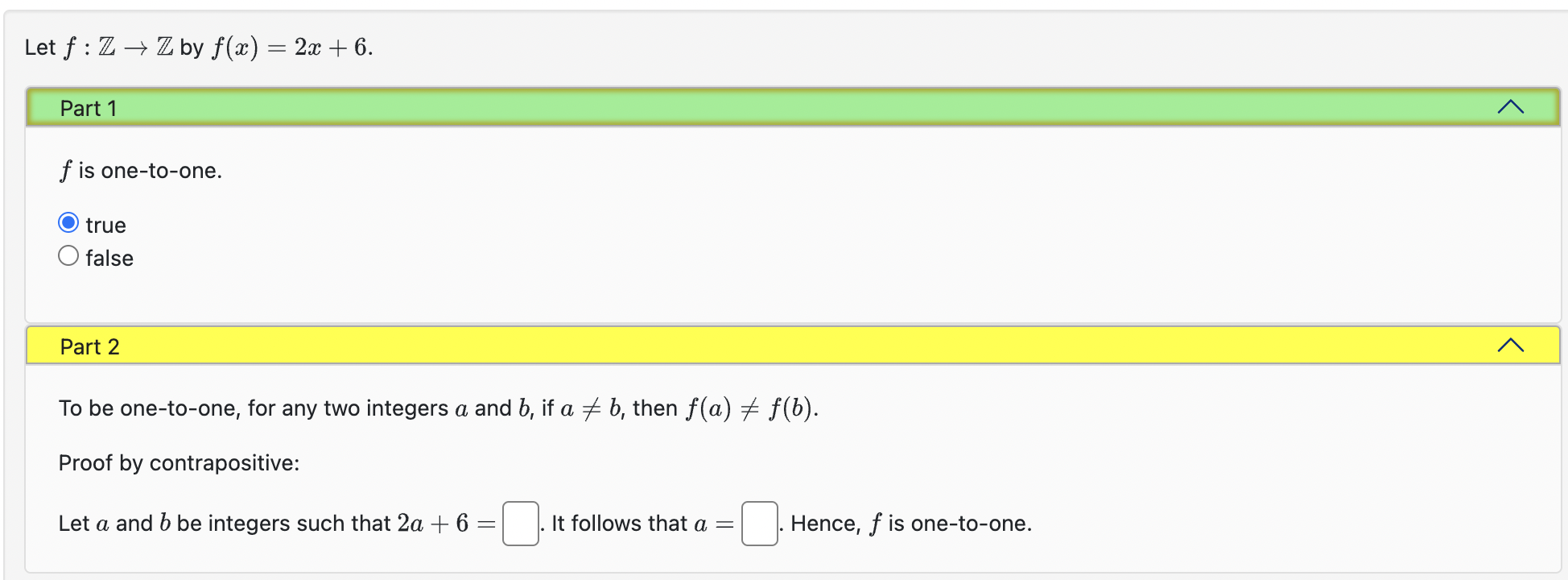Collapse Part 2 using its chevron arrow
Viewport: 1568px width, 580px height.
click(1512, 345)
